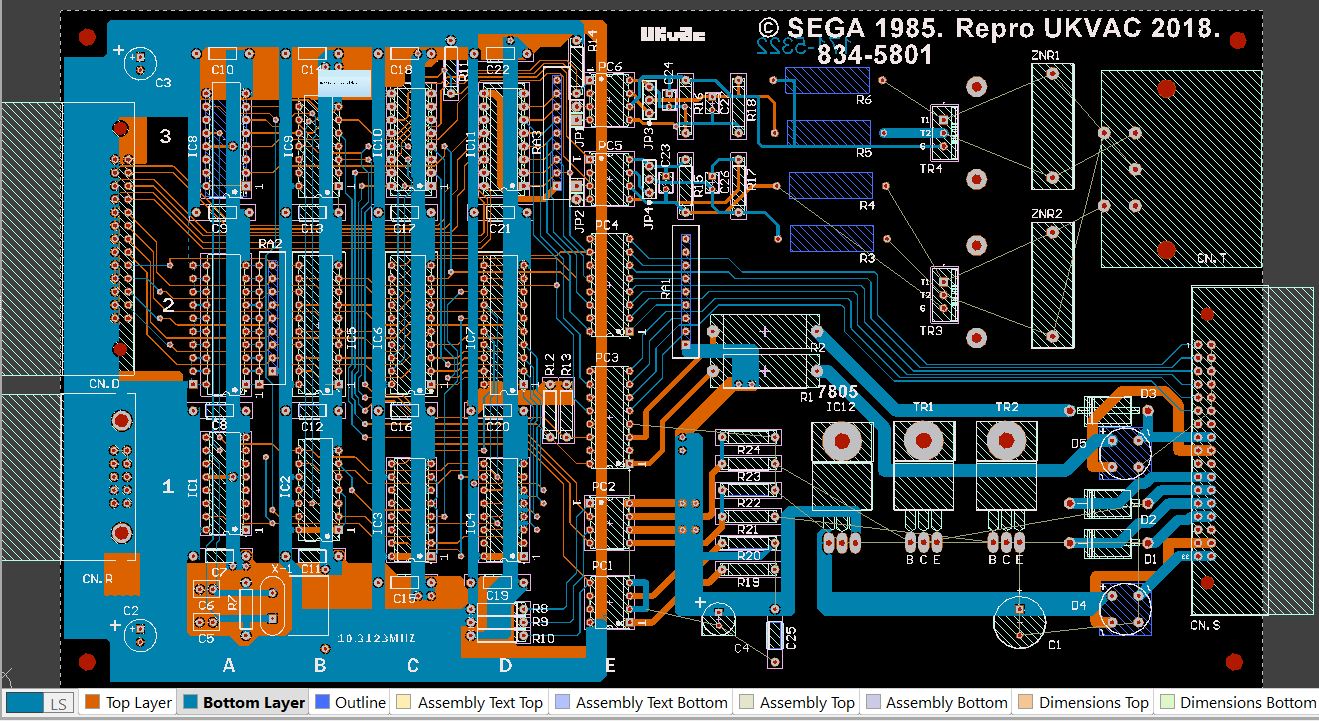This screenshot has width=1319, height=721.
Task: Activate the Outline layer tab
Action: coord(349,703)
